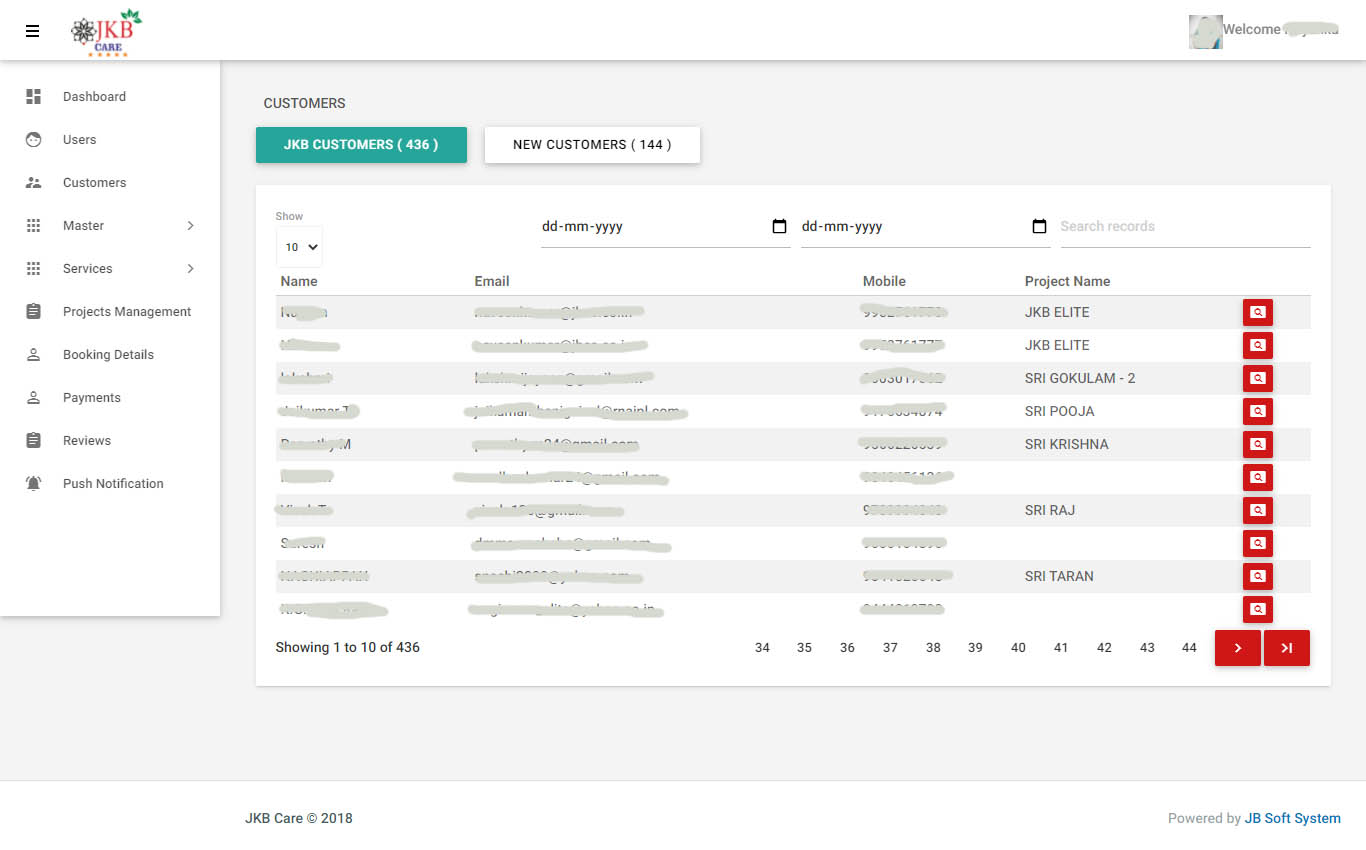Click Showing 1 to 10 of 436 text
The width and height of the screenshot is (1366, 850).
click(x=347, y=647)
